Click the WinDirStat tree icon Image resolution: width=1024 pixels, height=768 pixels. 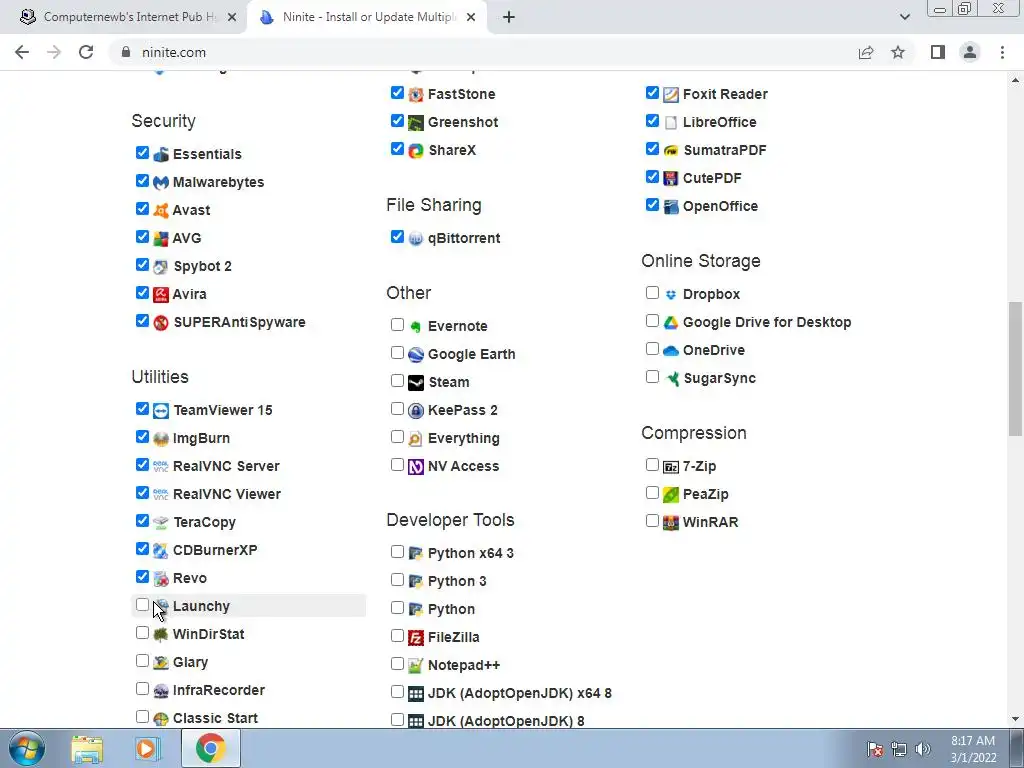tap(161, 634)
